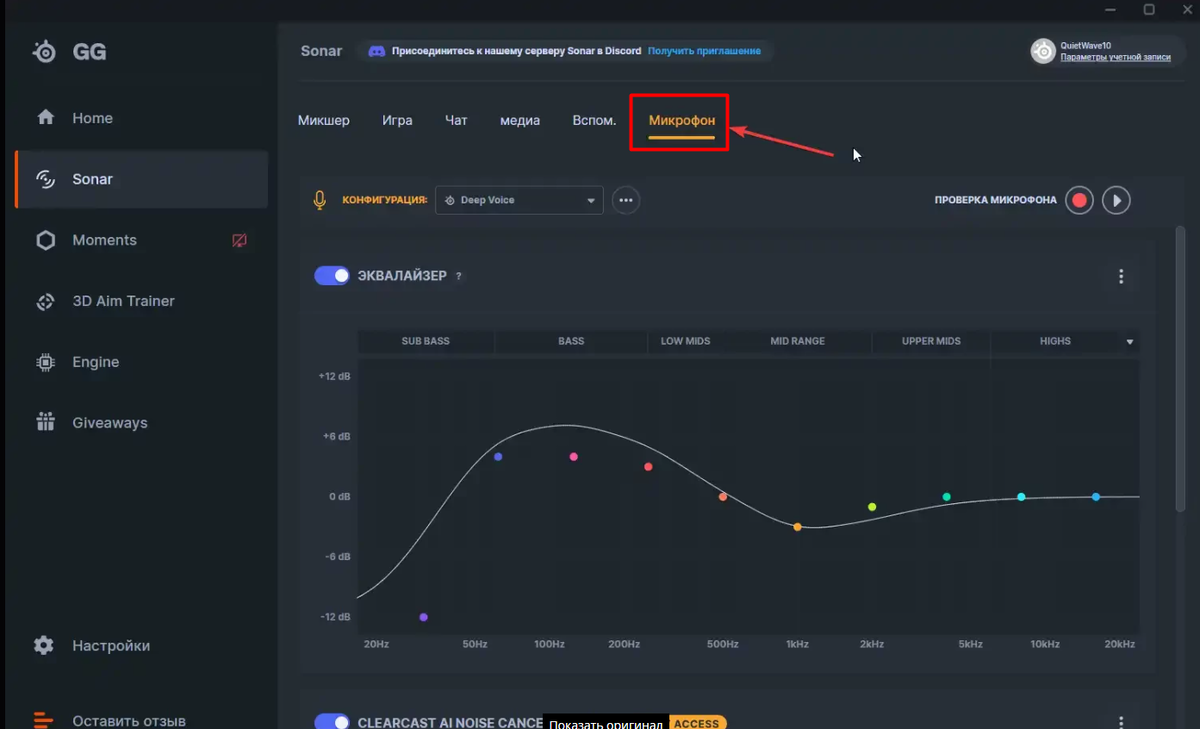
Task: Click the ПРОВЕРКА МИКРОФОНА label
Action: tap(995, 200)
